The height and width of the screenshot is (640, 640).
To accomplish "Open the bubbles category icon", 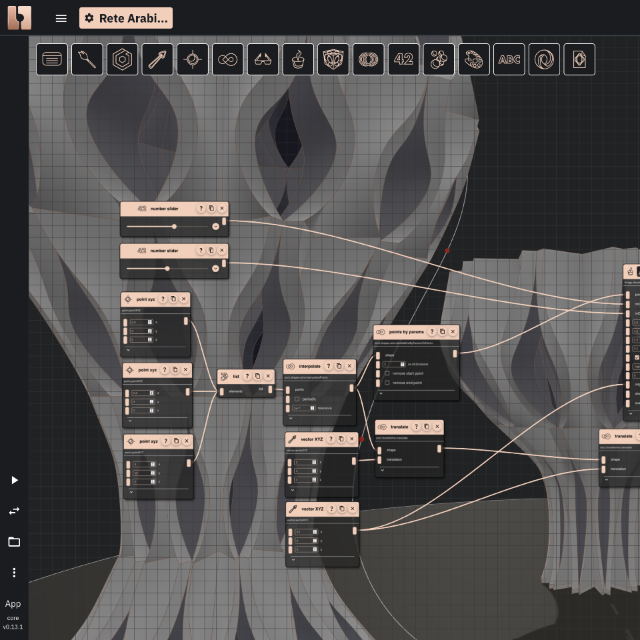I will coord(439,59).
